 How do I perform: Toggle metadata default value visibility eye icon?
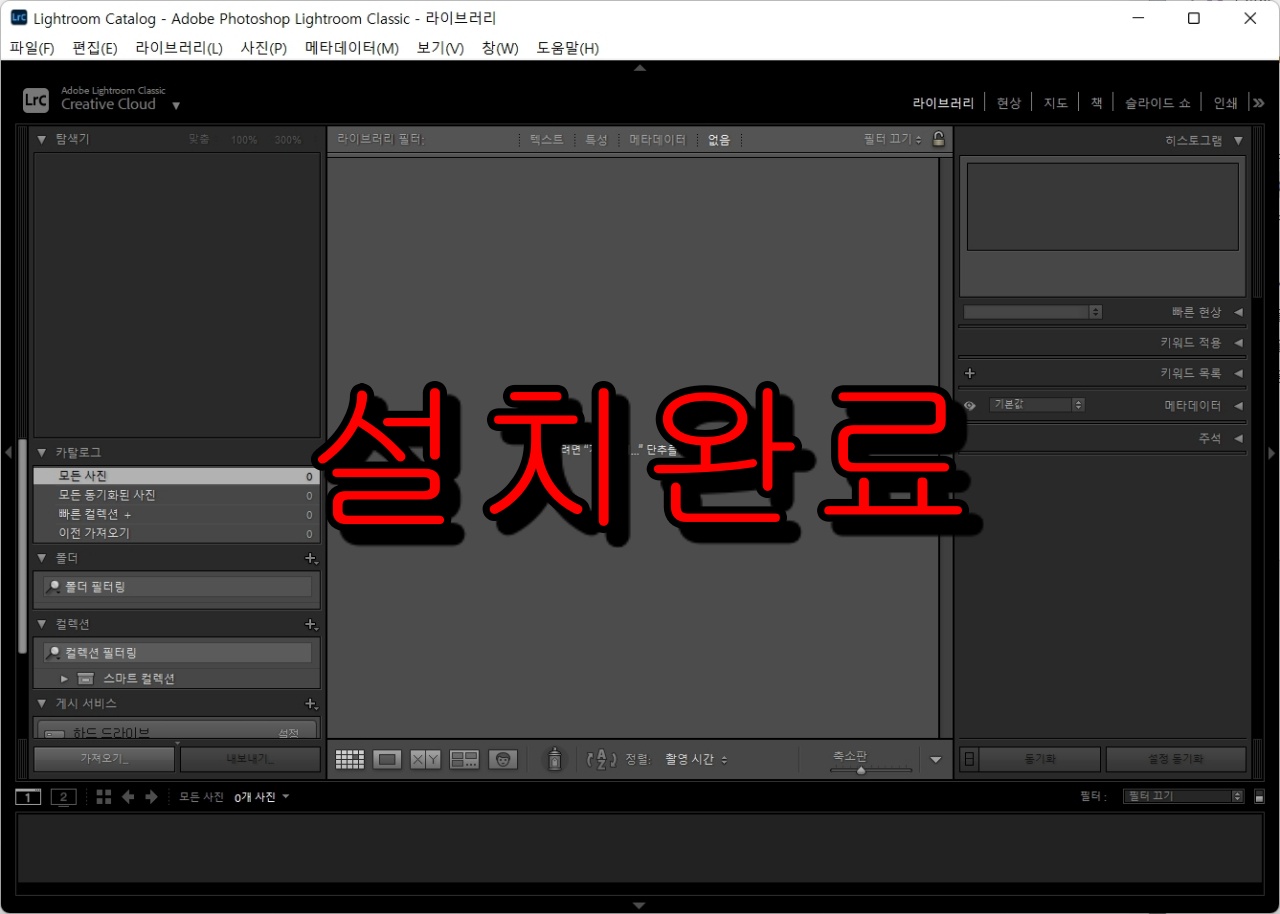point(968,405)
